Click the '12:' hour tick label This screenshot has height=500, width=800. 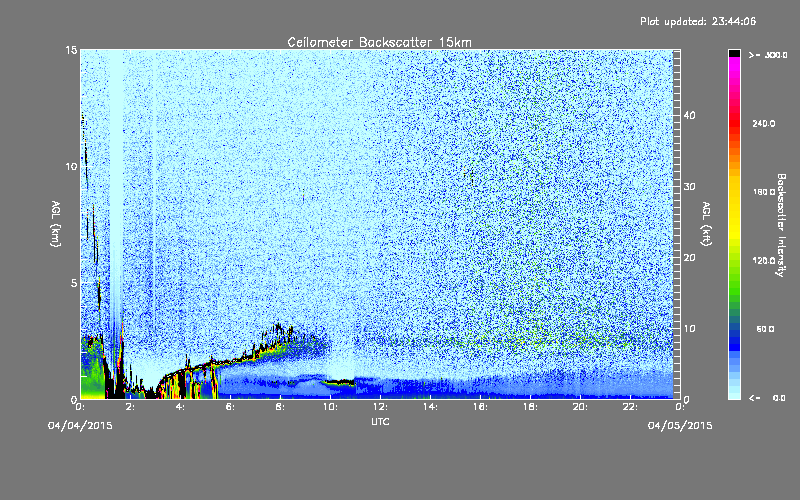380,407
